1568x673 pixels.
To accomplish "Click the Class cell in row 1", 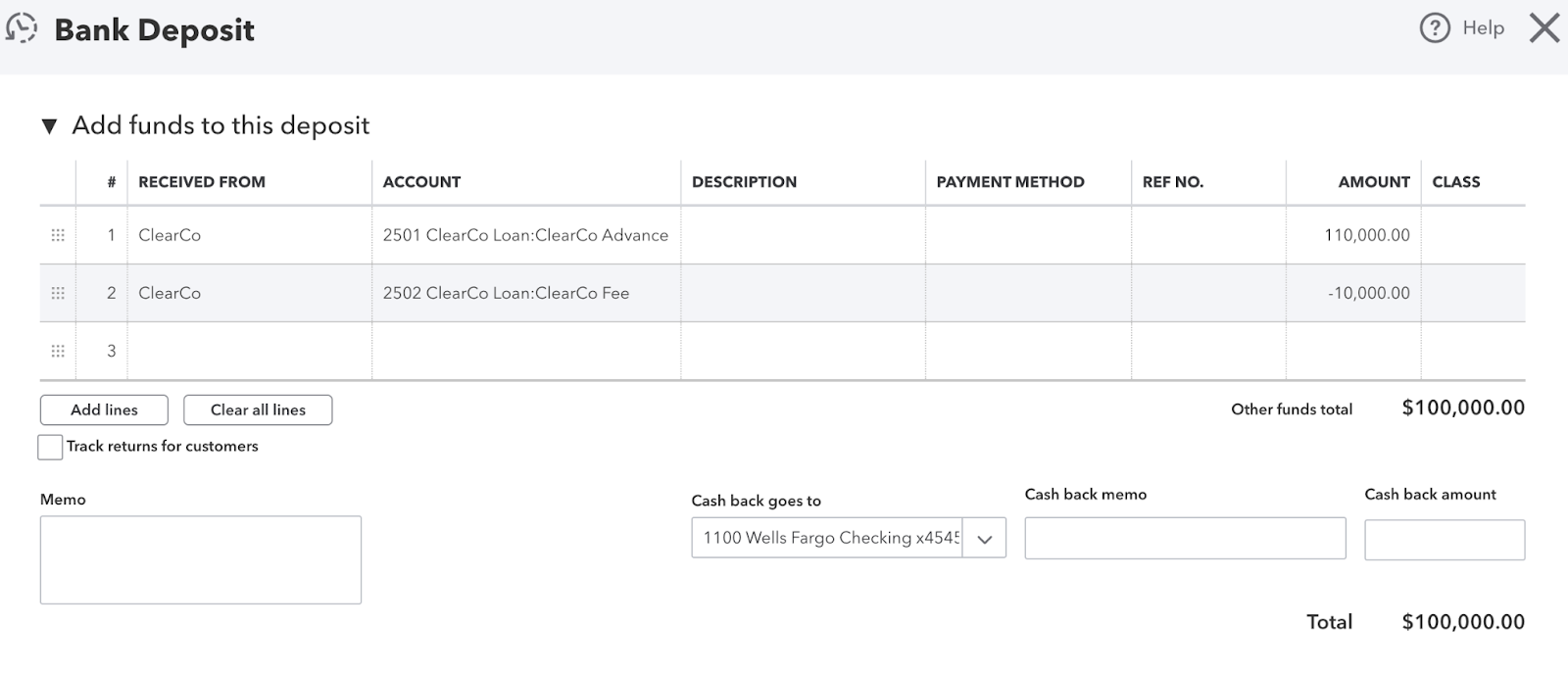I will pyautogui.click(x=1473, y=235).
